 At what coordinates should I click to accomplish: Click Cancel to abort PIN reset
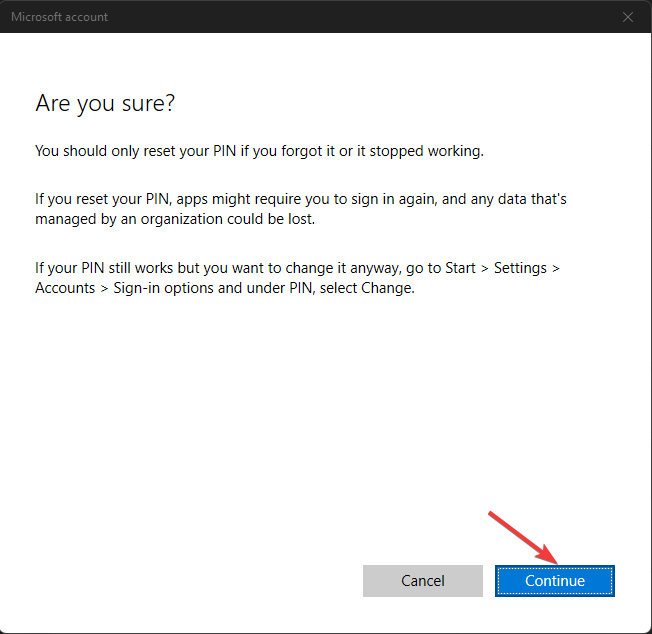pyautogui.click(x=423, y=581)
